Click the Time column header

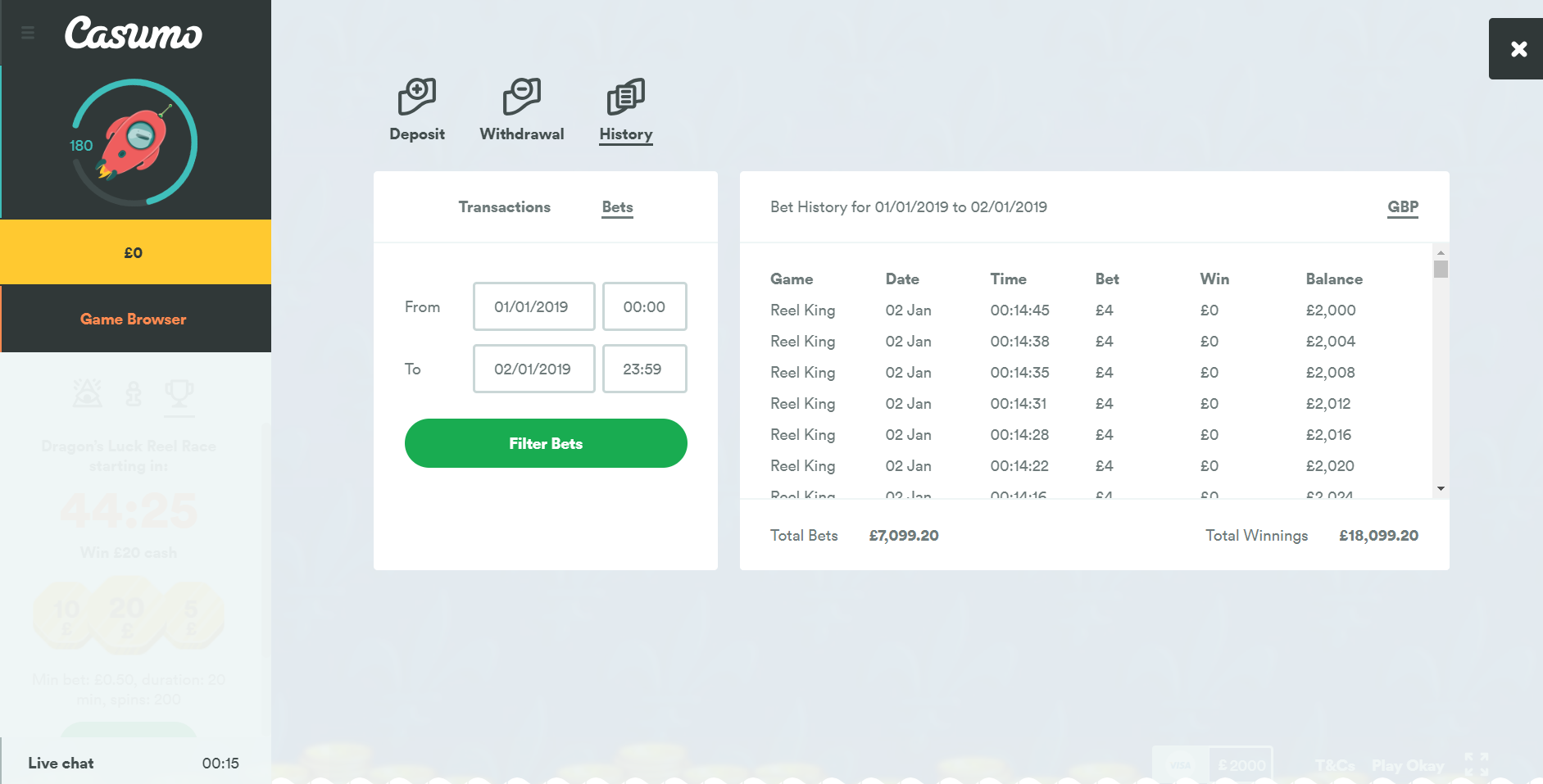click(x=1008, y=279)
